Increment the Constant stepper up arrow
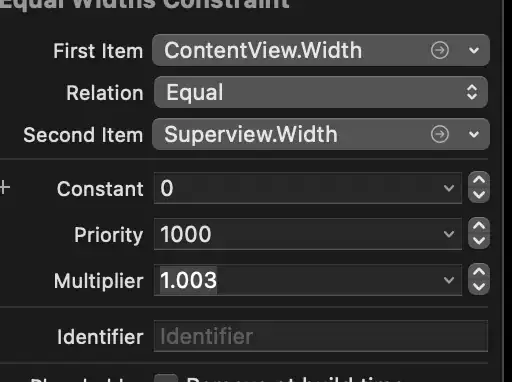512x382 pixels. coord(479,180)
